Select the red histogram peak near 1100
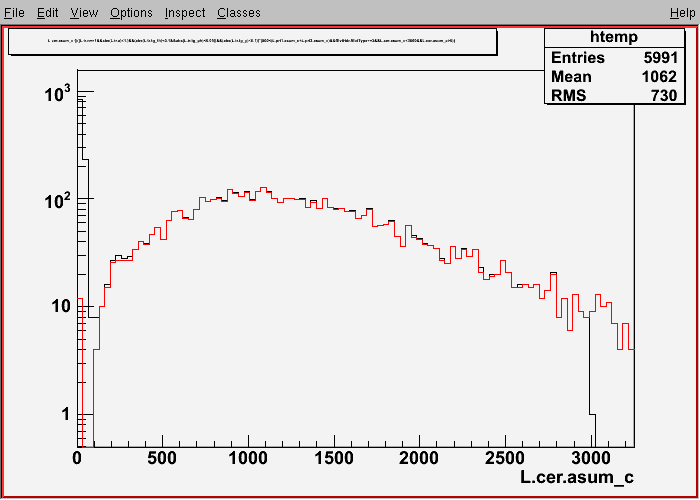The width and height of the screenshot is (700, 500). click(x=263, y=189)
